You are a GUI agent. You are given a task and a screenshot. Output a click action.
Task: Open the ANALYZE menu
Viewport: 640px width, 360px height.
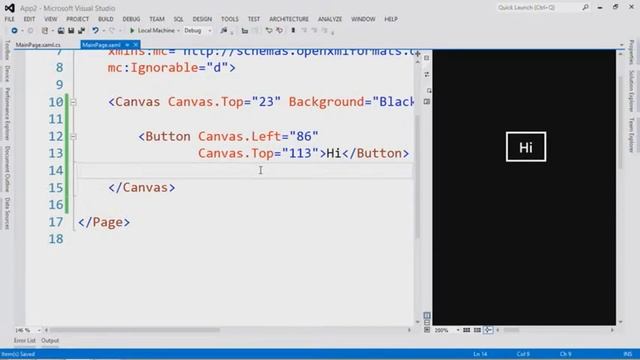pos(330,19)
